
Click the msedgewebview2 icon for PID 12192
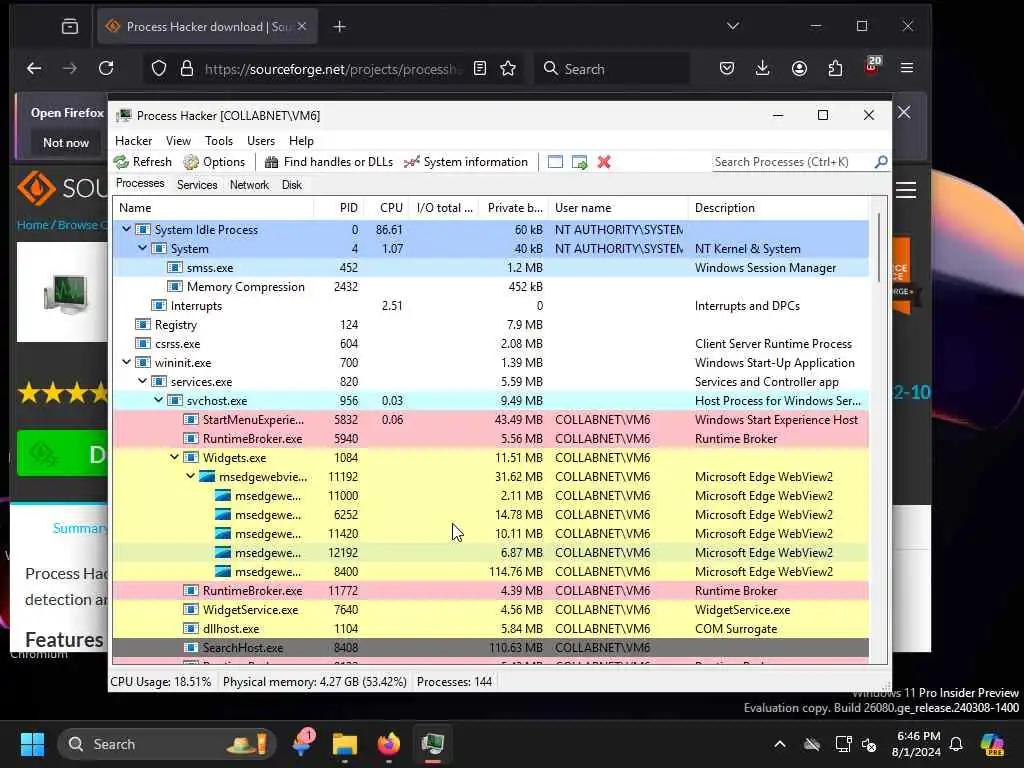pyautogui.click(x=223, y=552)
